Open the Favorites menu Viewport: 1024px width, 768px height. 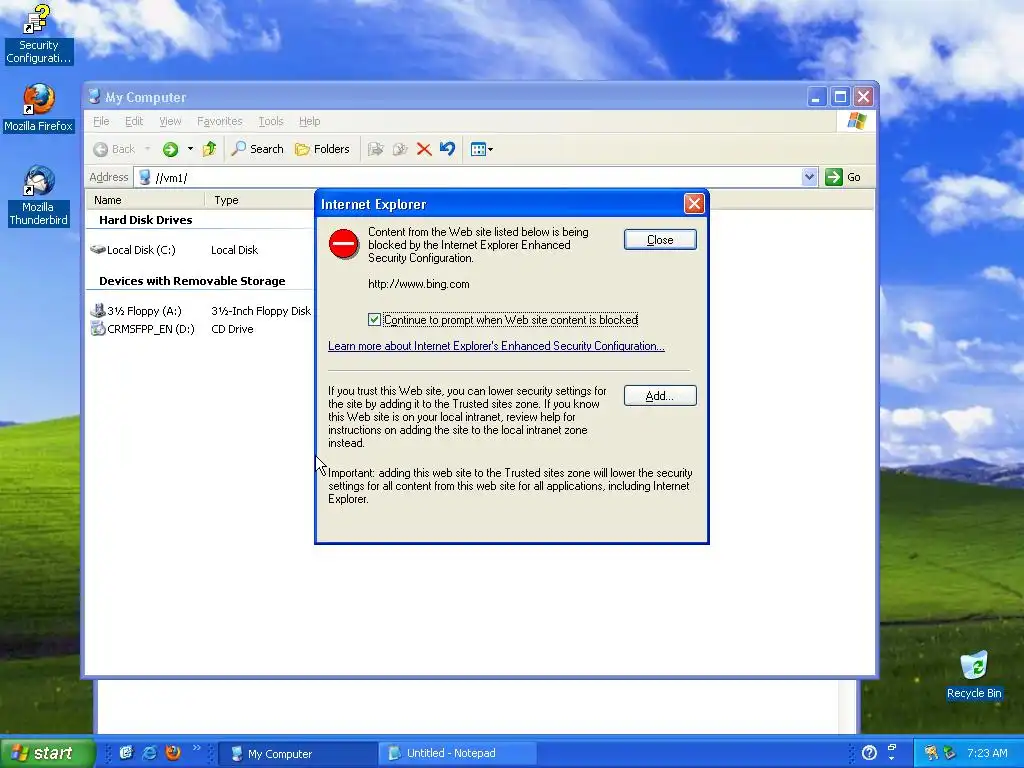pyautogui.click(x=219, y=121)
